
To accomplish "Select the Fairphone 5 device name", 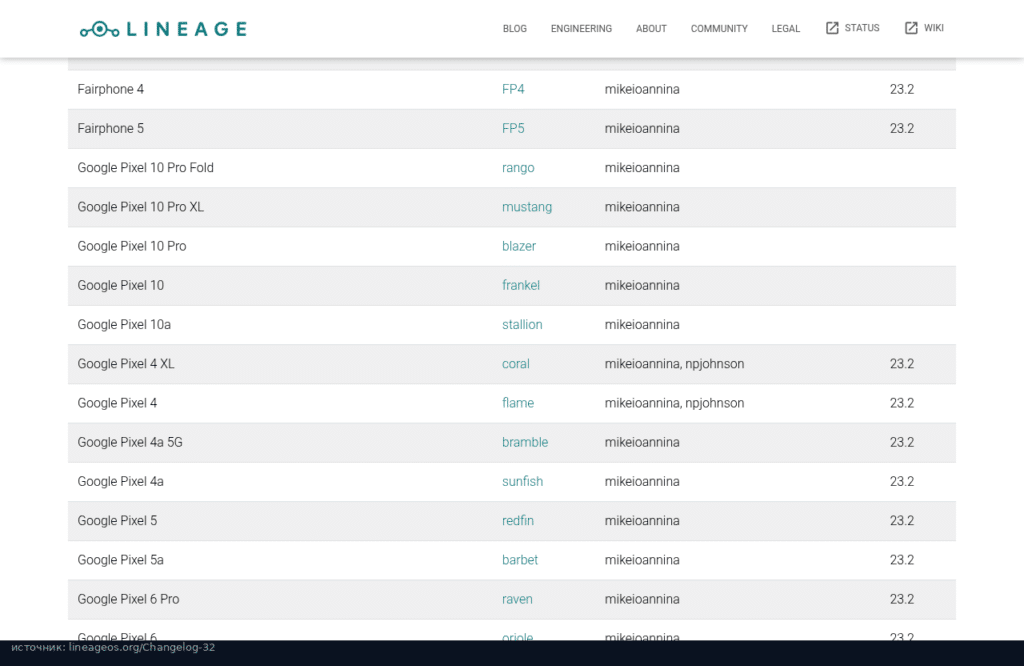I will point(110,129).
